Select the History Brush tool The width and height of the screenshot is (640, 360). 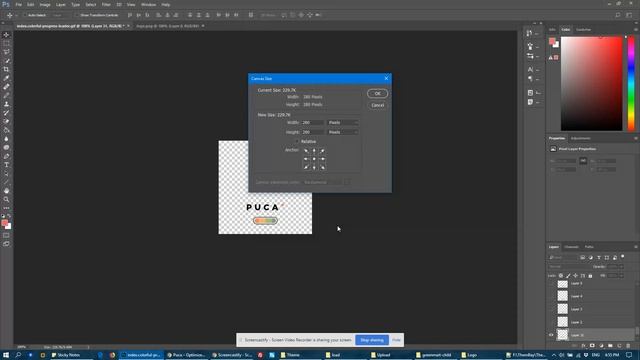pyautogui.click(x=6, y=113)
